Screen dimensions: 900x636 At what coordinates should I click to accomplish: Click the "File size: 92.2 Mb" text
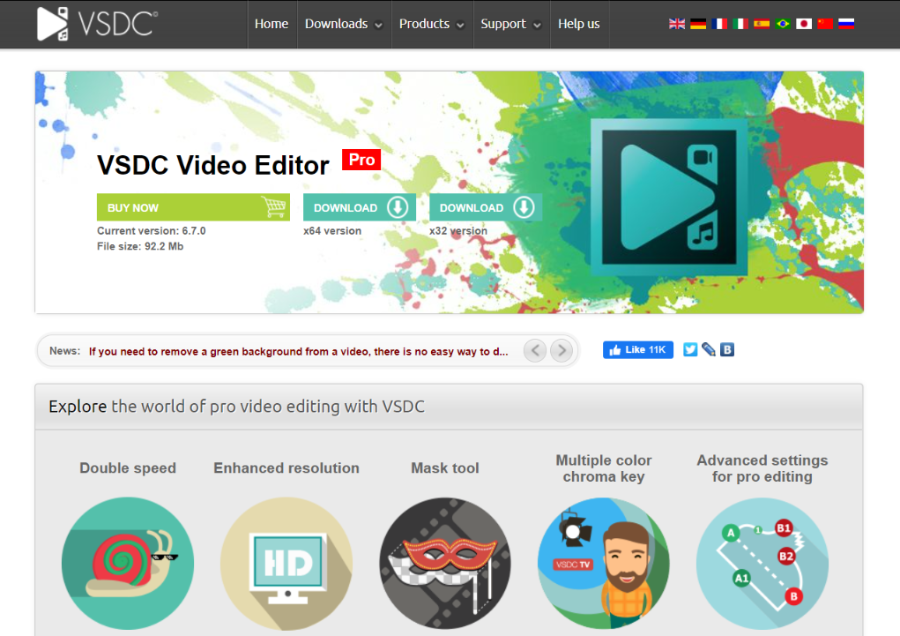click(x=140, y=246)
